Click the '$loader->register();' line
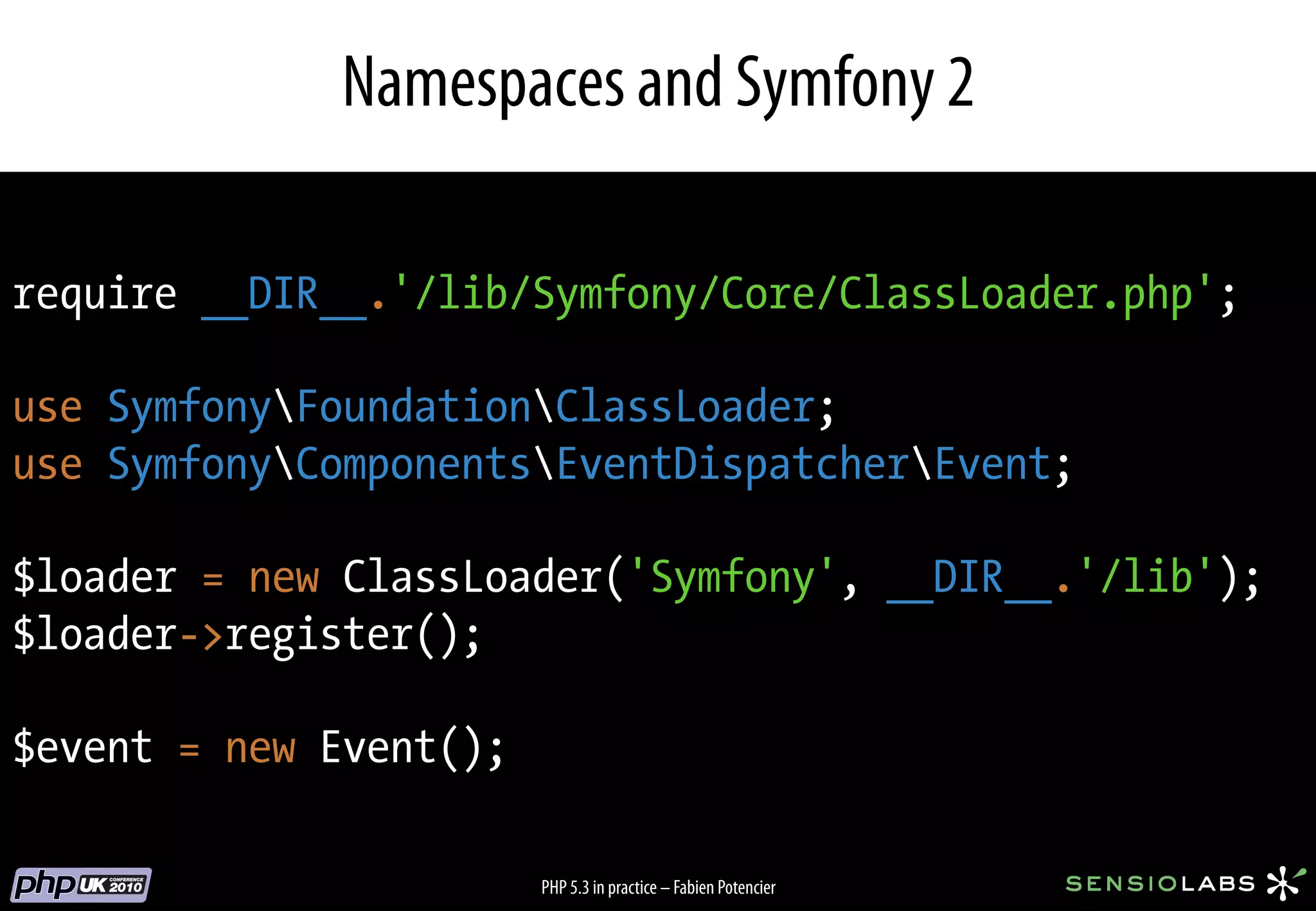 (x=246, y=635)
